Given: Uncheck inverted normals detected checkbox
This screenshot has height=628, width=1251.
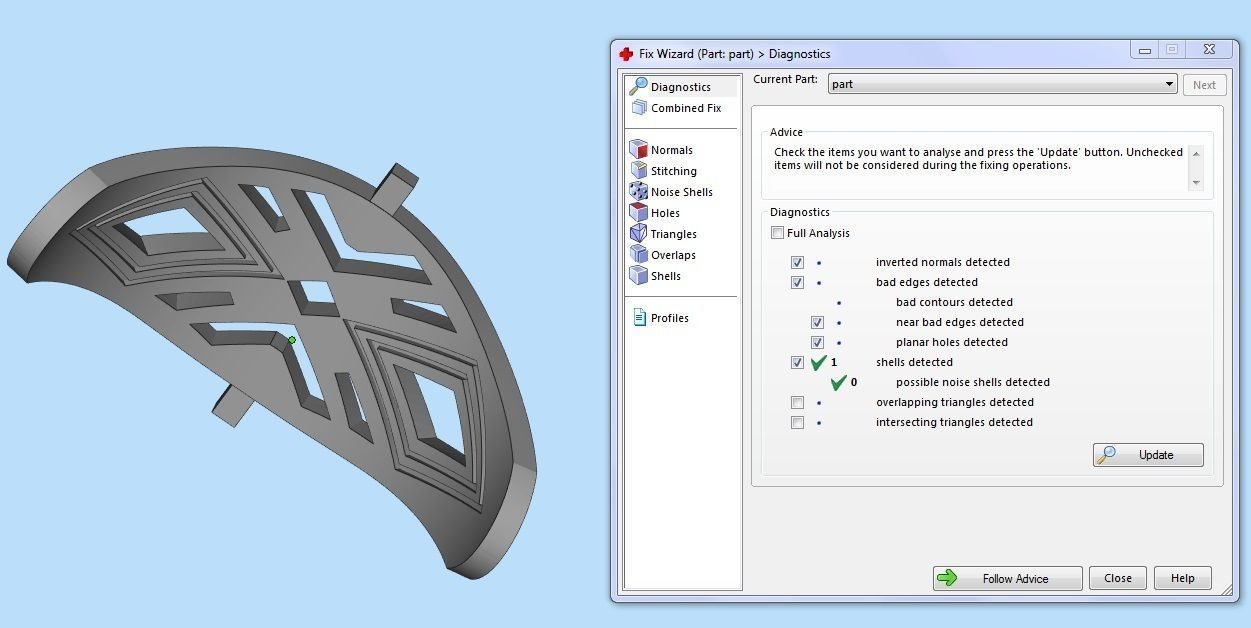Looking at the screenshot, I should click(x=797, y=262).
